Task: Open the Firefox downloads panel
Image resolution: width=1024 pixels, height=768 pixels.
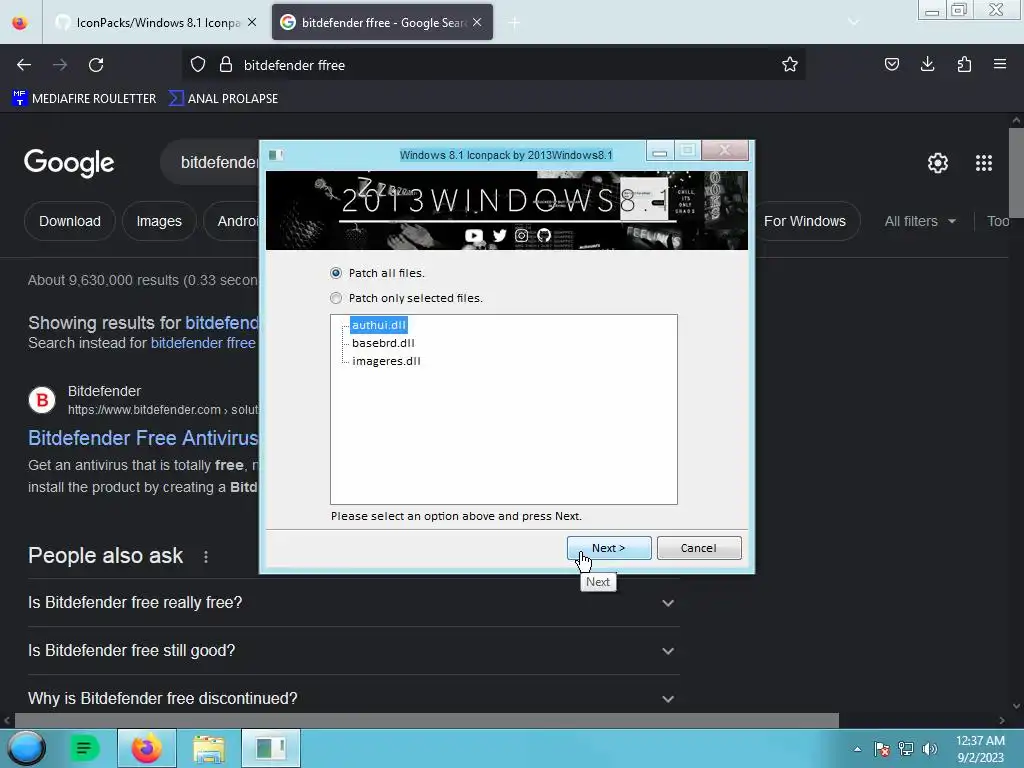Action: pyautogui.click(x=927, y=64)
